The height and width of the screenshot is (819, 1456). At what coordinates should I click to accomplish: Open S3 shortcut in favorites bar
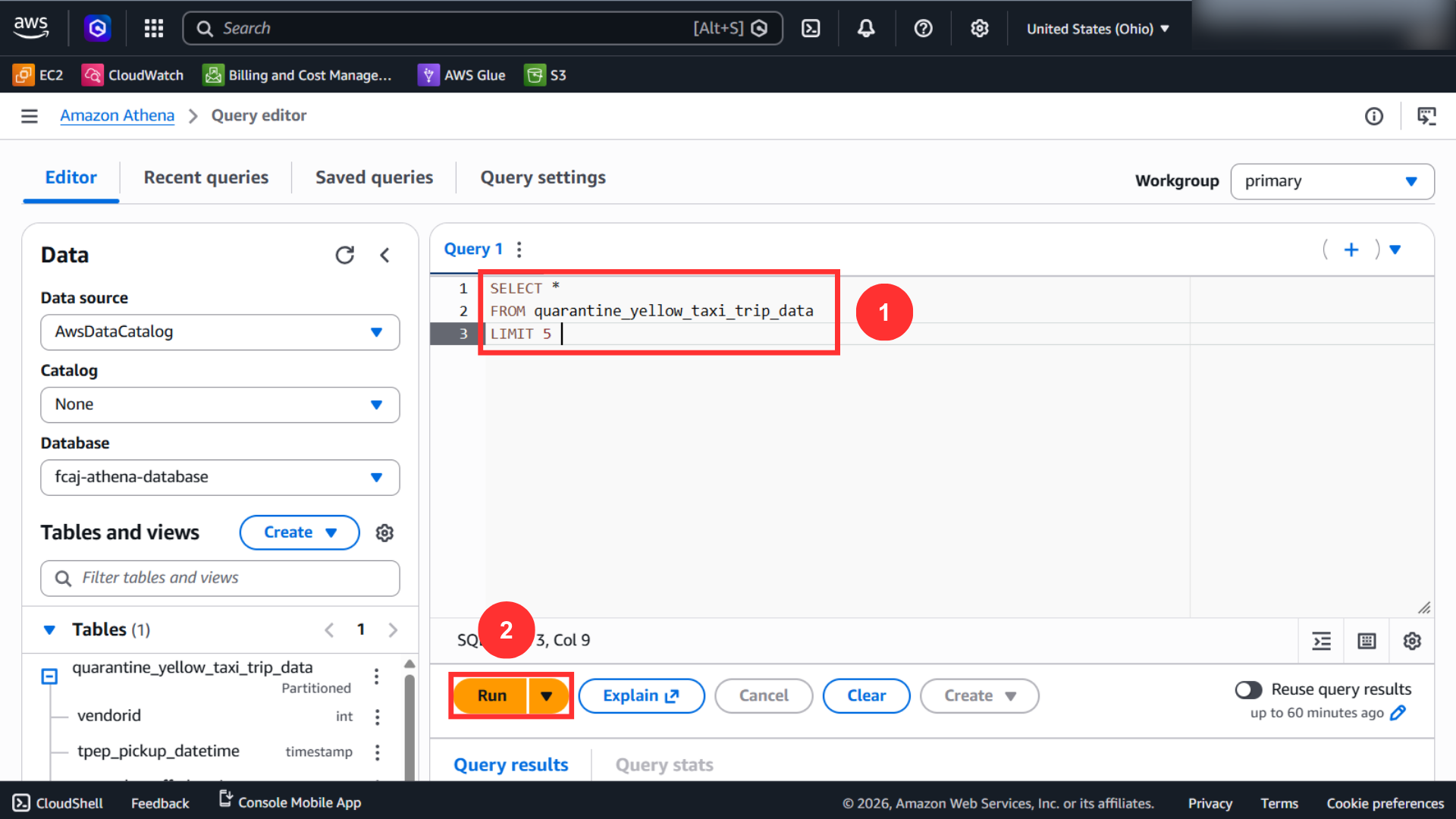tap(546, 75)
